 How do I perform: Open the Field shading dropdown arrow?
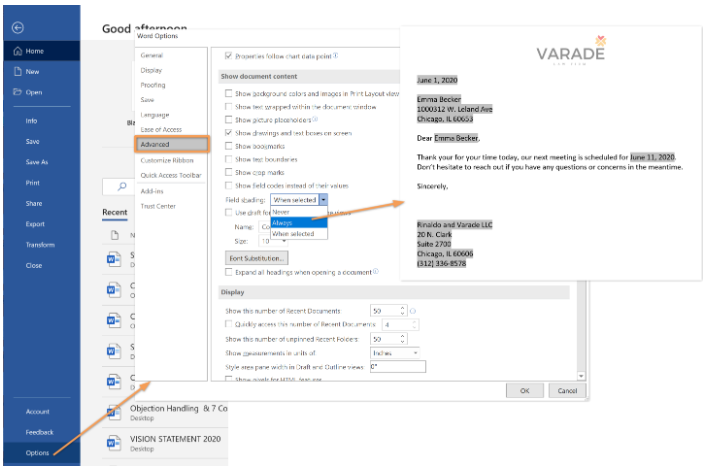323,200
